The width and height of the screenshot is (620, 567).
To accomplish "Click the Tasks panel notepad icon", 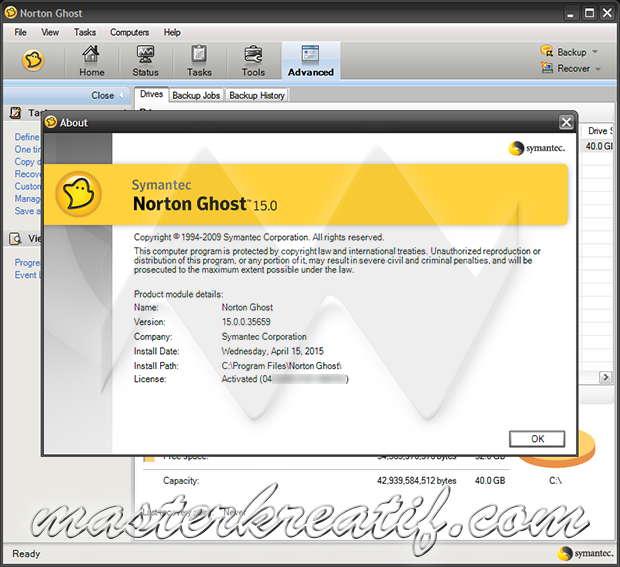I will [x=15, y=113].
